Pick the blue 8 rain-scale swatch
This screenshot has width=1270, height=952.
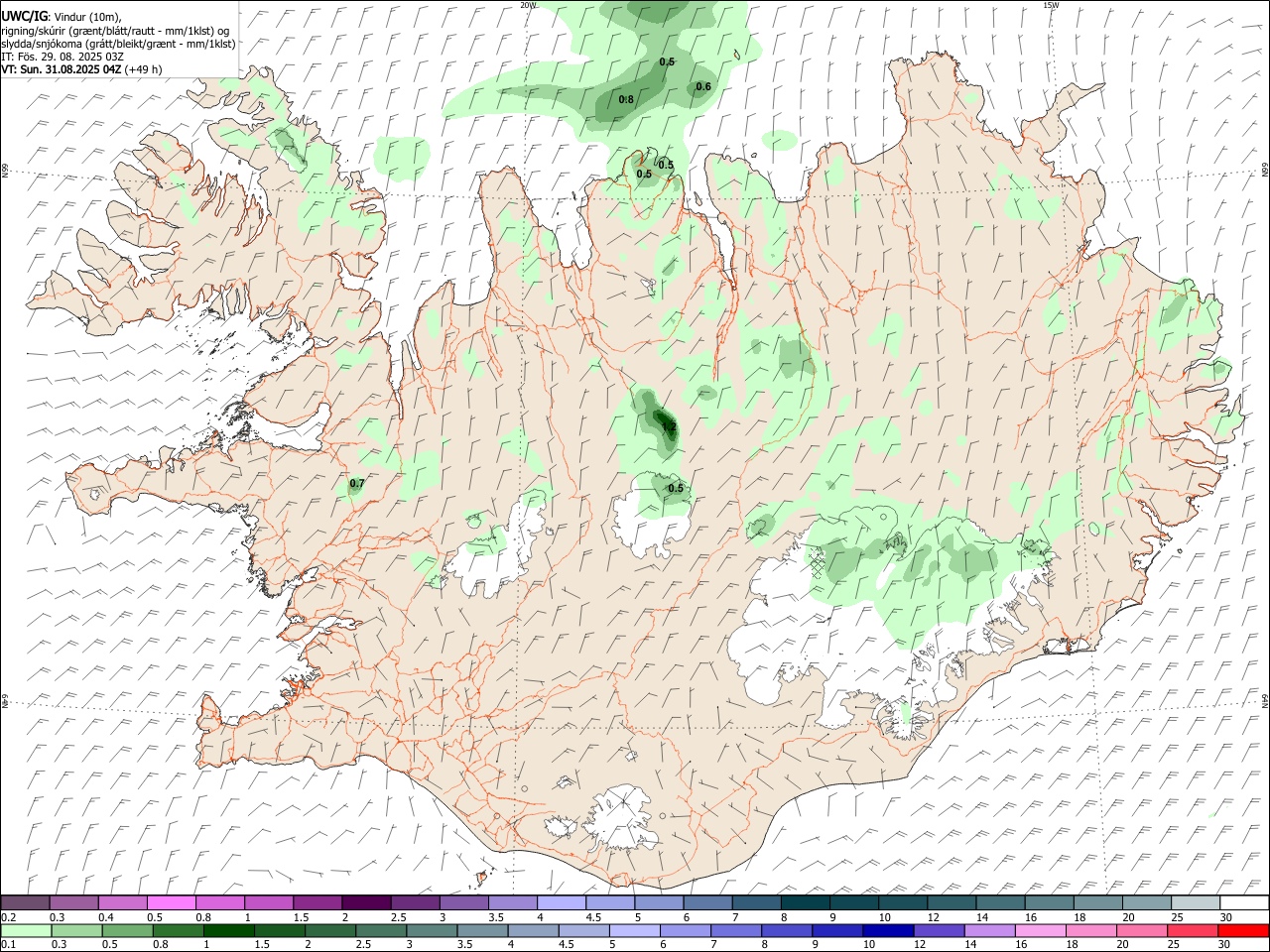pos(787,931)
